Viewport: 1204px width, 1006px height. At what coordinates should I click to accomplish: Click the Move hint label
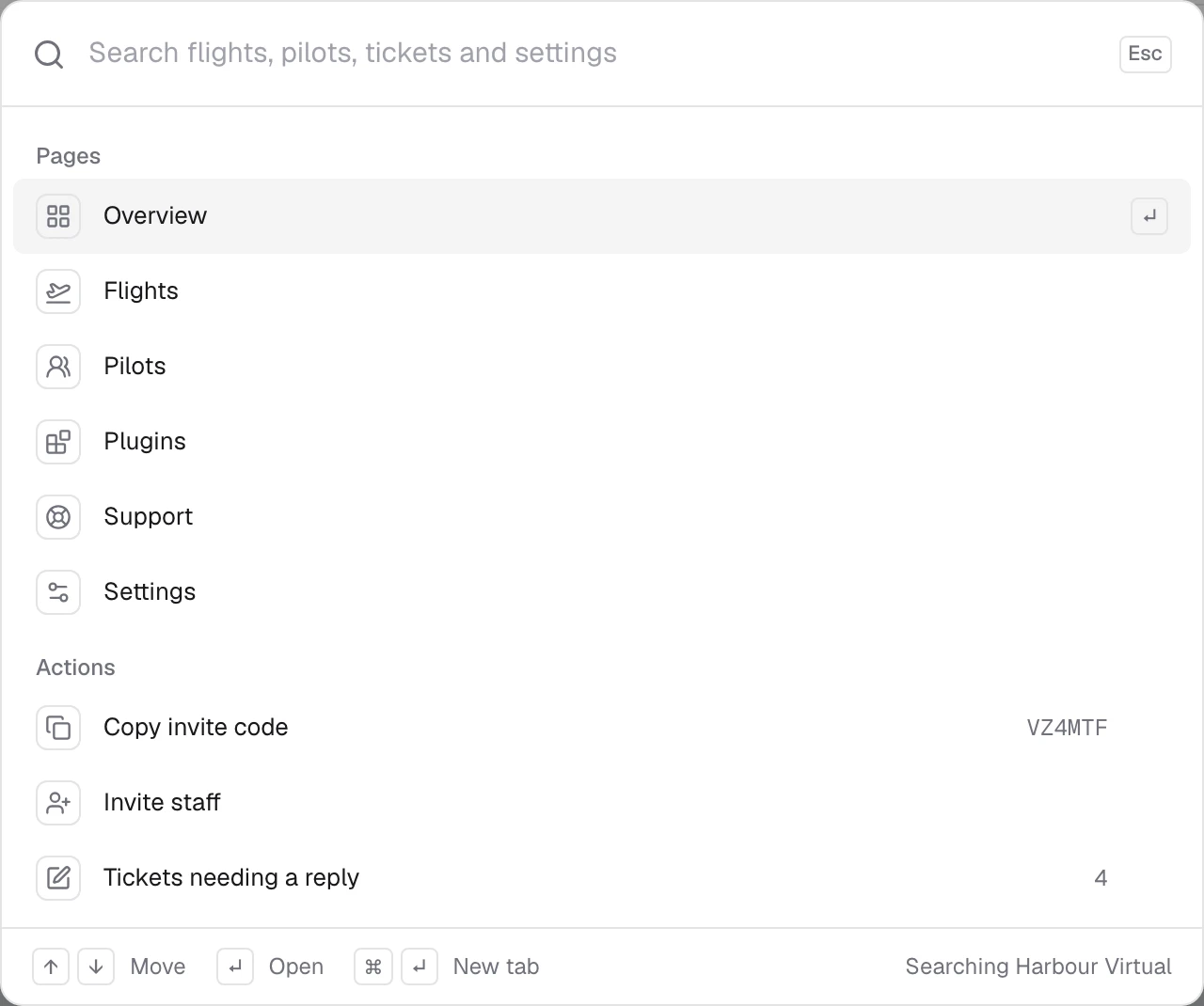(158, 967)
